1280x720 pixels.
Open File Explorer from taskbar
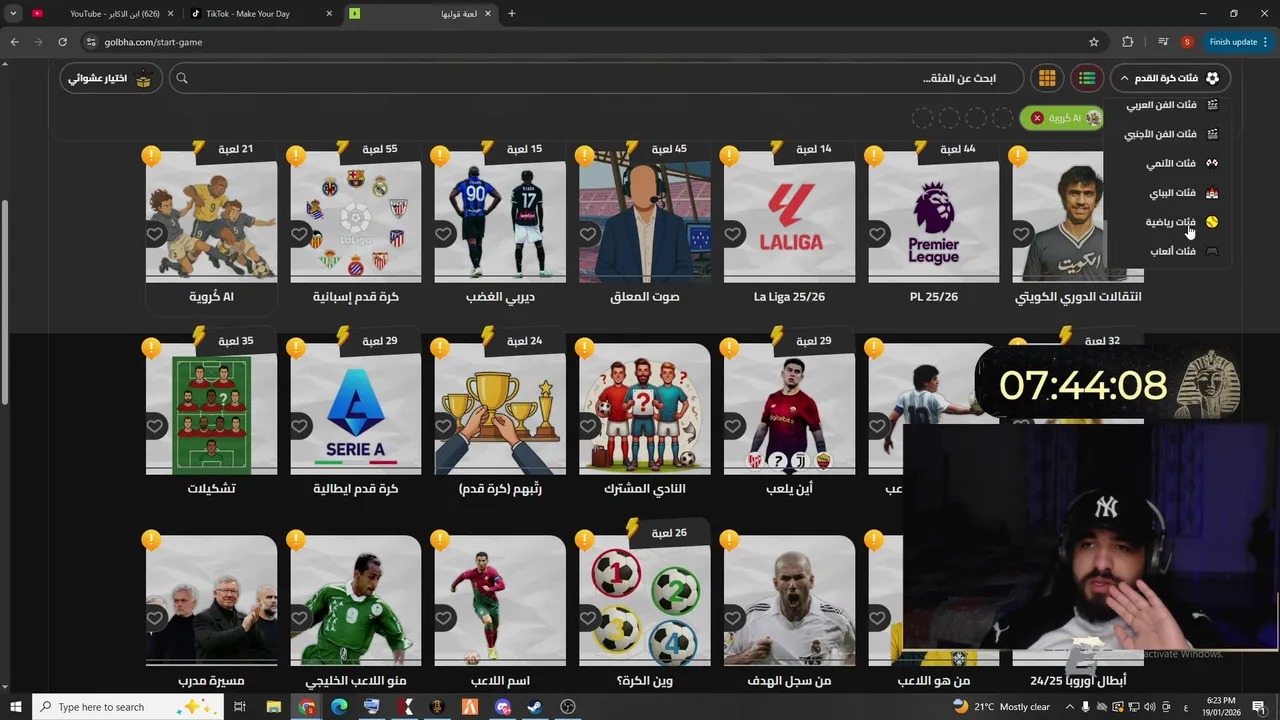[x=273, y=707]
